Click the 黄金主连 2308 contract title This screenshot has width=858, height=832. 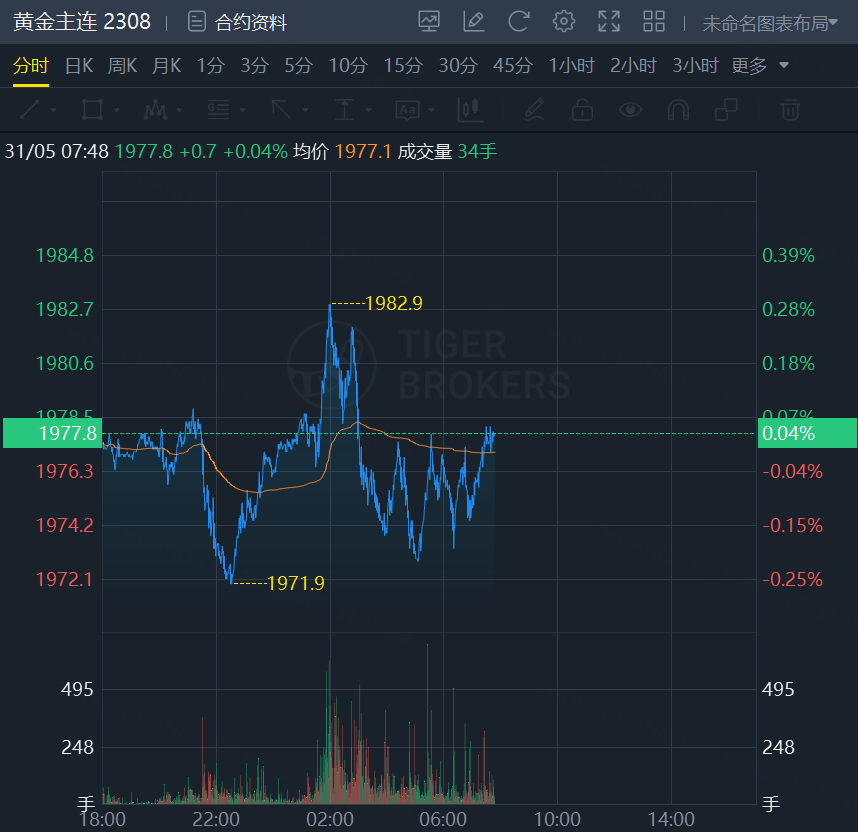(82, 22)
